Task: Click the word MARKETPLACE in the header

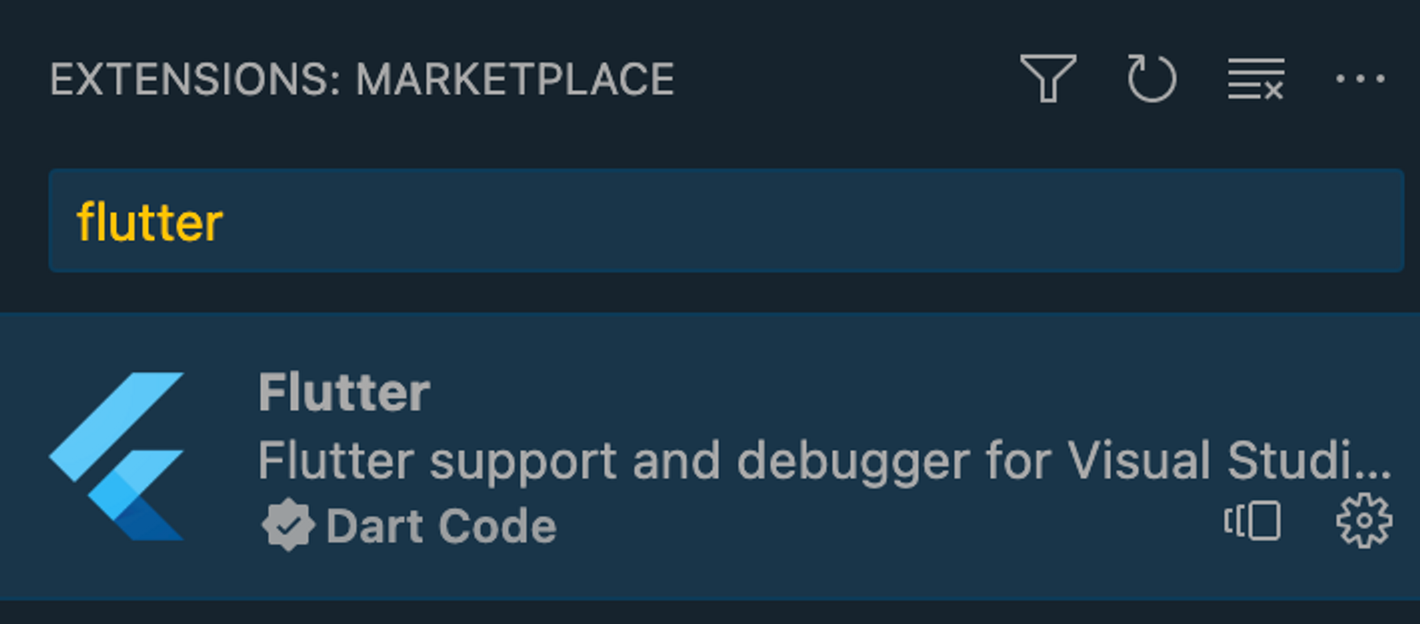Action: [x=515, y=80]
